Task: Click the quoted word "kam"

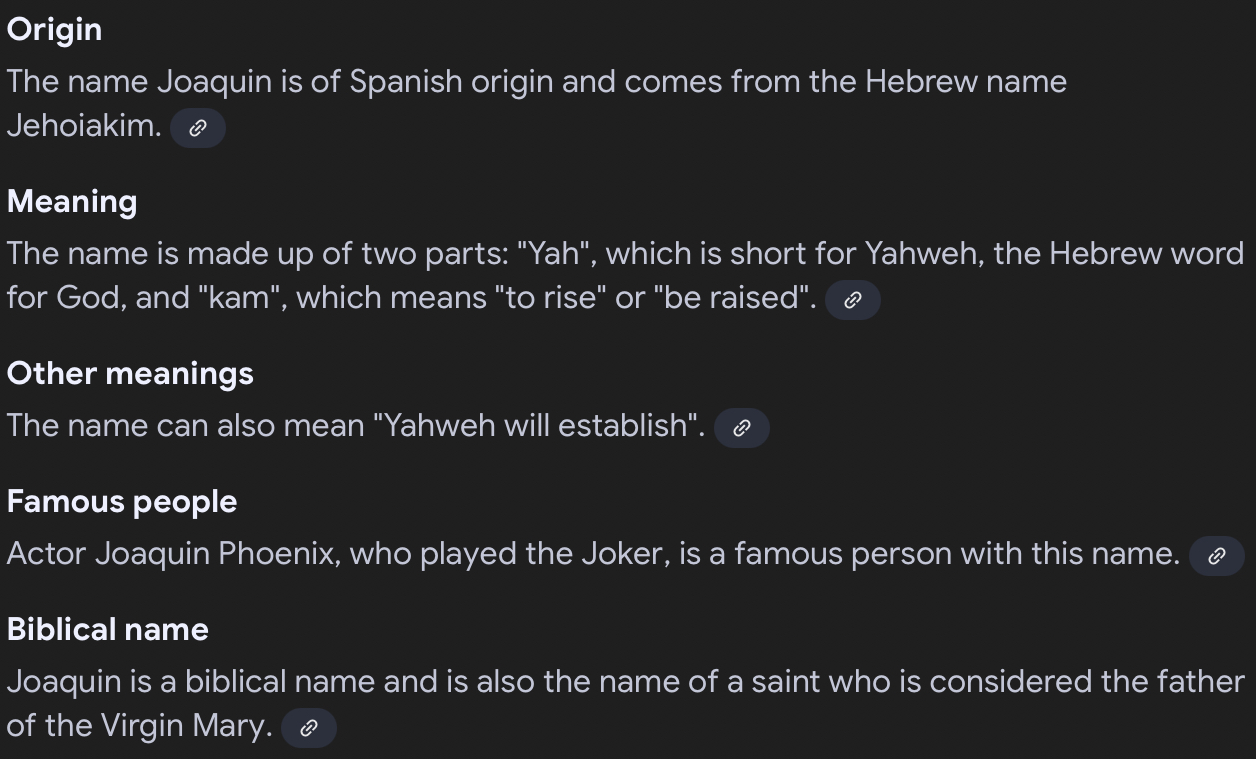Action: [239, 298]
